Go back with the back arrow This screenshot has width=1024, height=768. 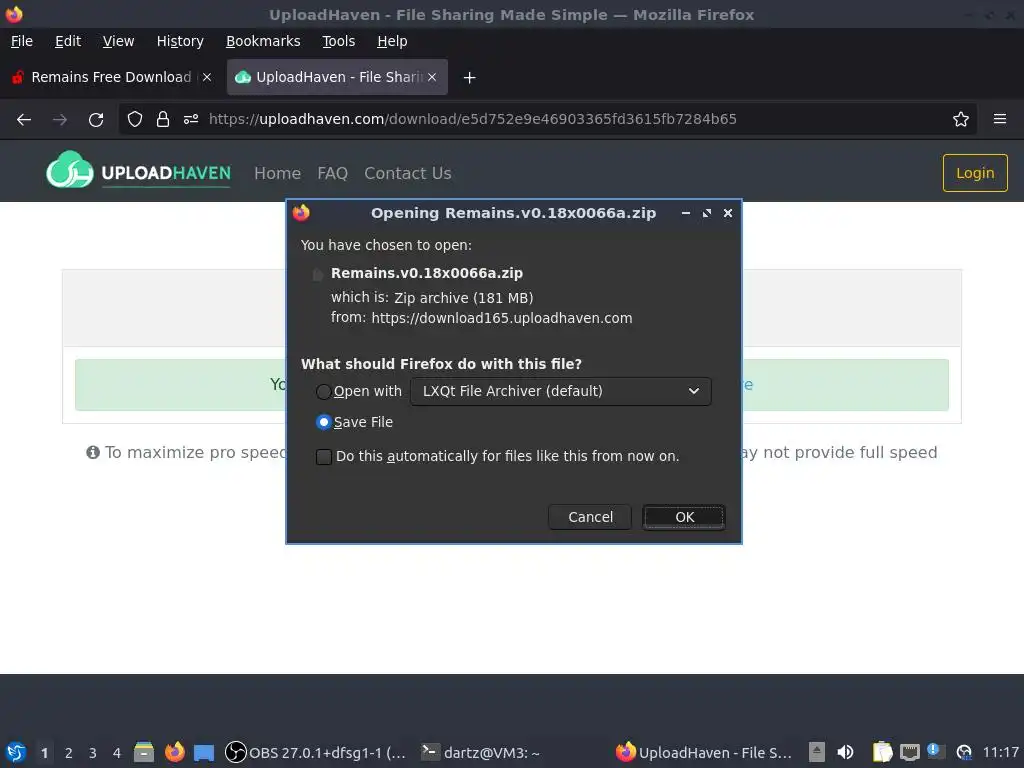click(x=24, y=120)
